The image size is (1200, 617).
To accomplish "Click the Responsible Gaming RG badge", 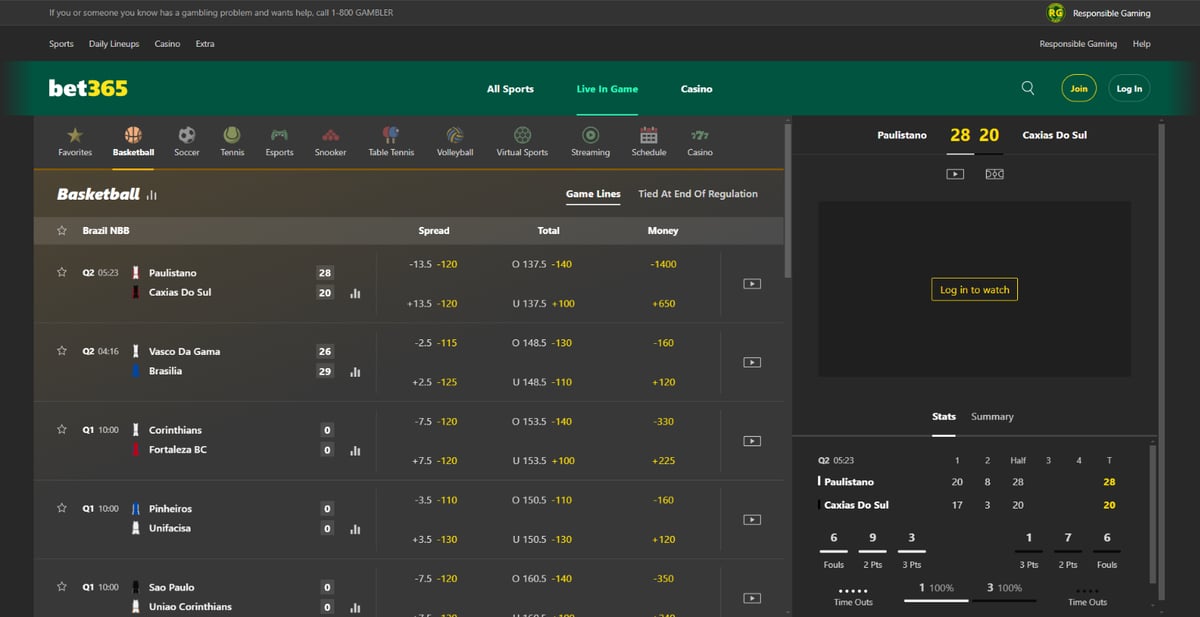I will [1055, 13].
